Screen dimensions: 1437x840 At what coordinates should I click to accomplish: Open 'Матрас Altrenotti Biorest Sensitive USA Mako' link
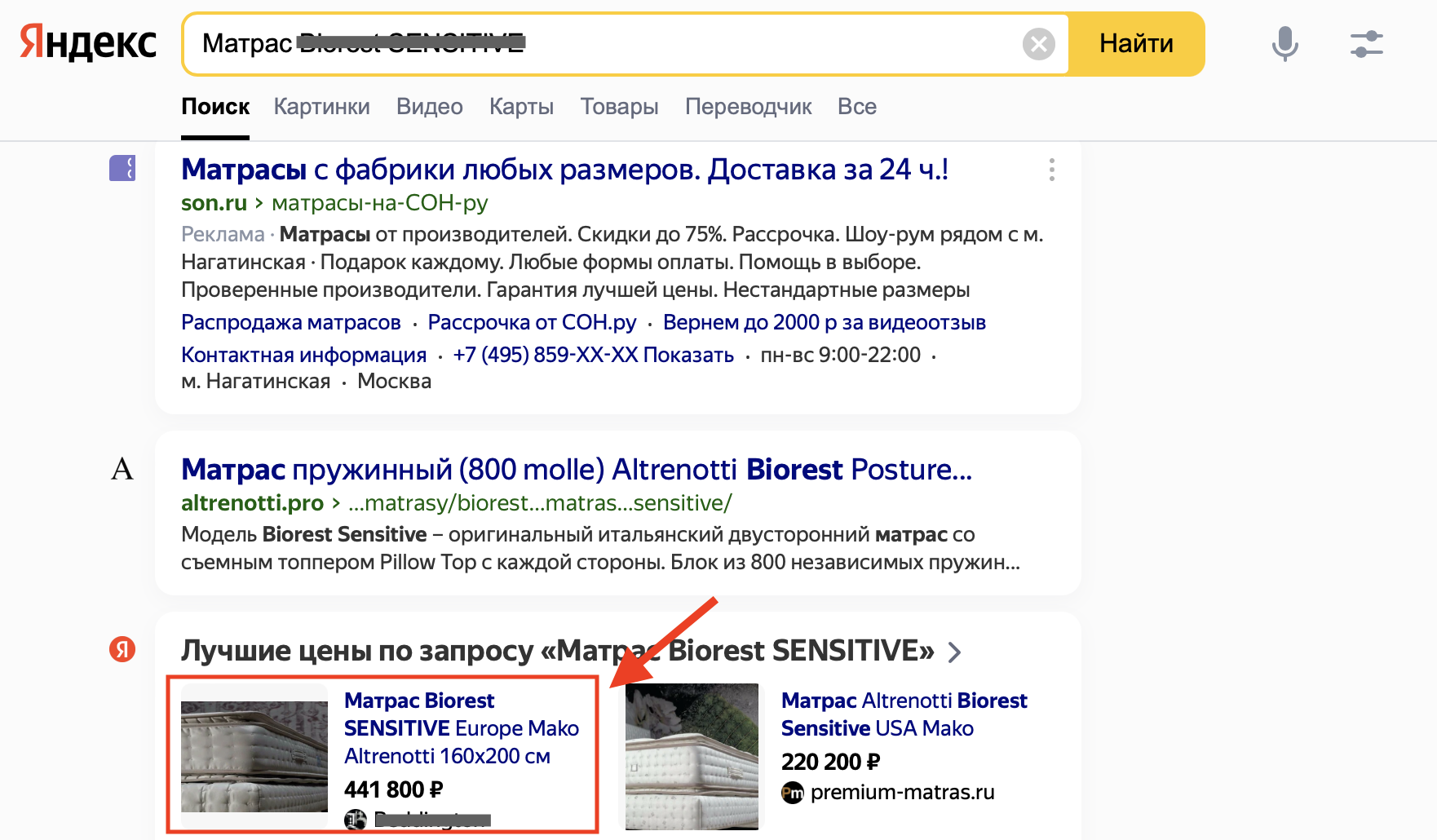pyautogui.click(x=904, y=714)
